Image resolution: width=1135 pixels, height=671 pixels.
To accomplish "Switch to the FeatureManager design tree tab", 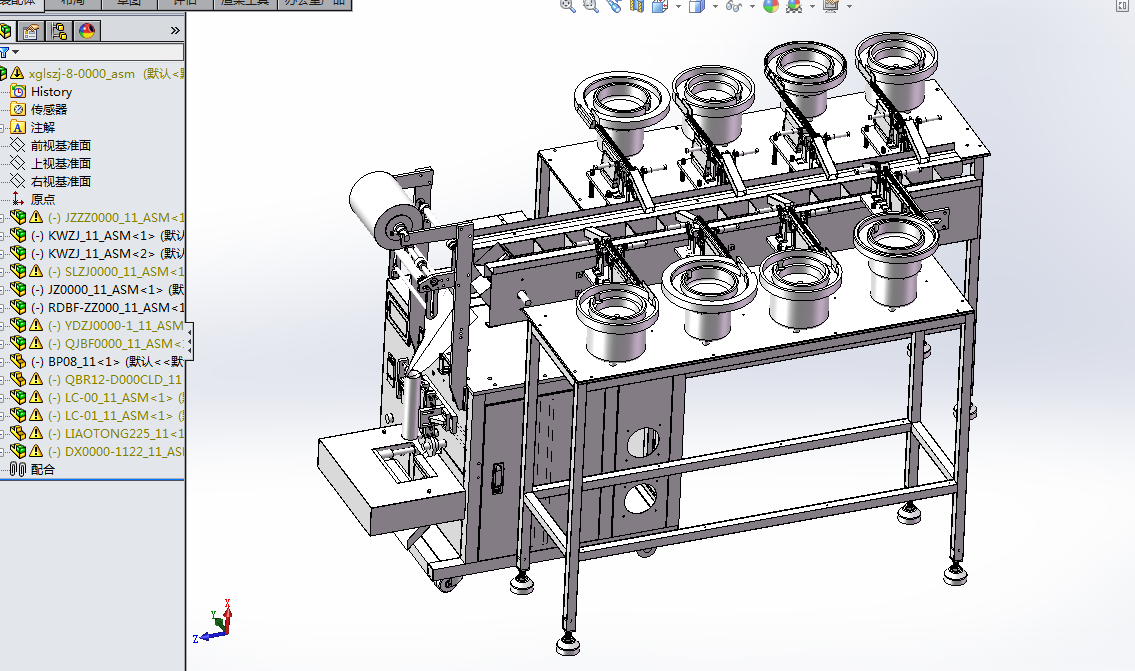I will coord(6,31).
